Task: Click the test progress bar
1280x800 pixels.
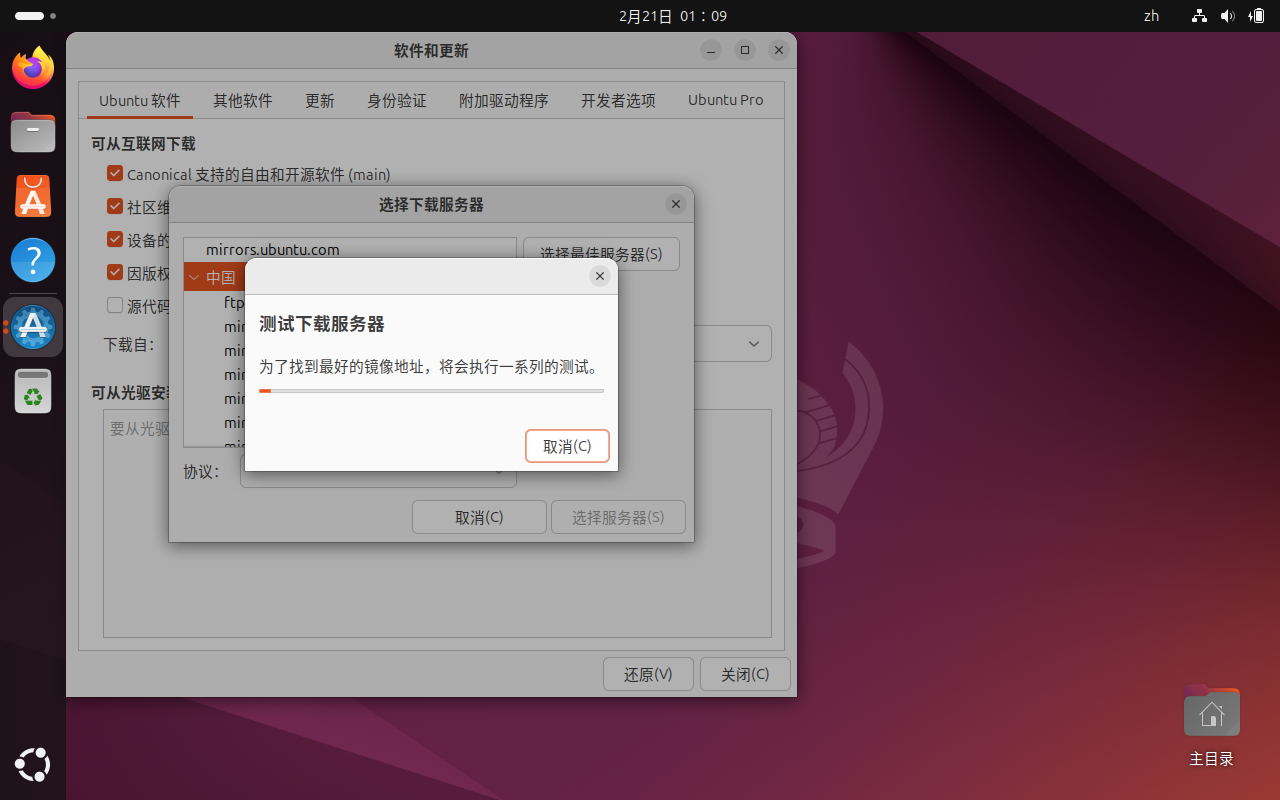Action: coord(431,391)
